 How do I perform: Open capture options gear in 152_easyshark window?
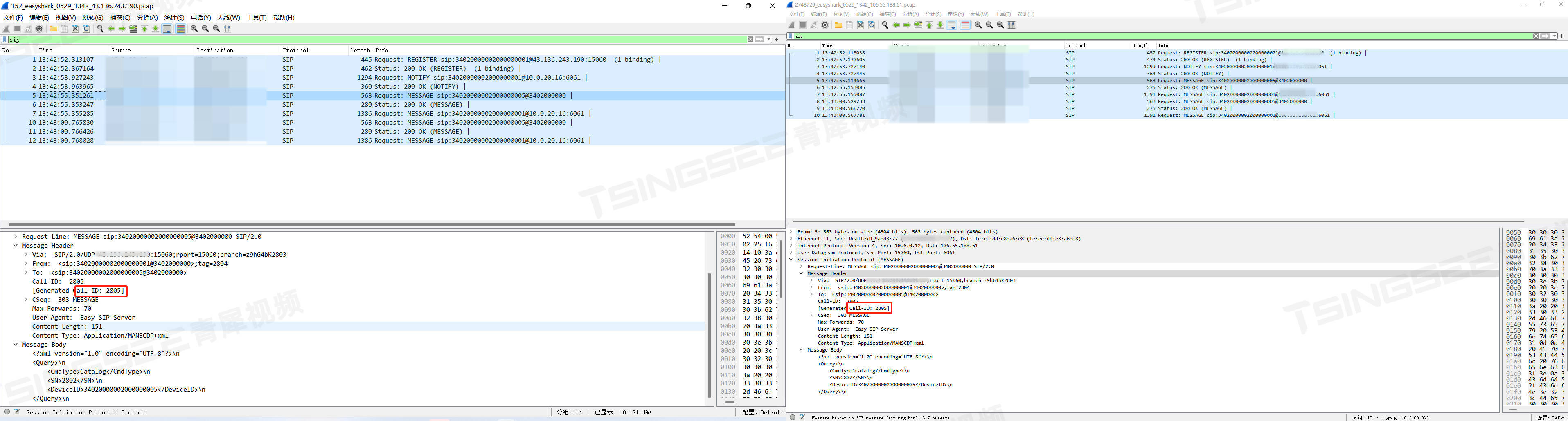click(39, 29)
